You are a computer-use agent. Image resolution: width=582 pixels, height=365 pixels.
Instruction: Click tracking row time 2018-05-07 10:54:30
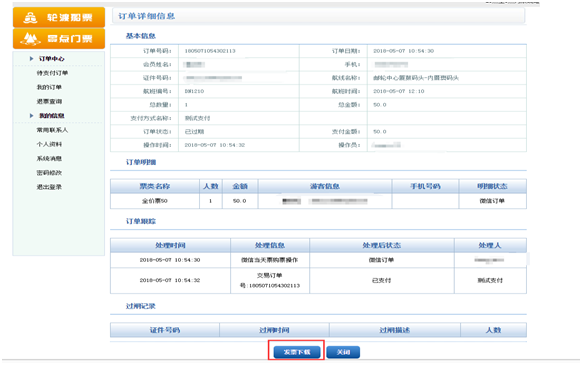(x=170, y=260)
